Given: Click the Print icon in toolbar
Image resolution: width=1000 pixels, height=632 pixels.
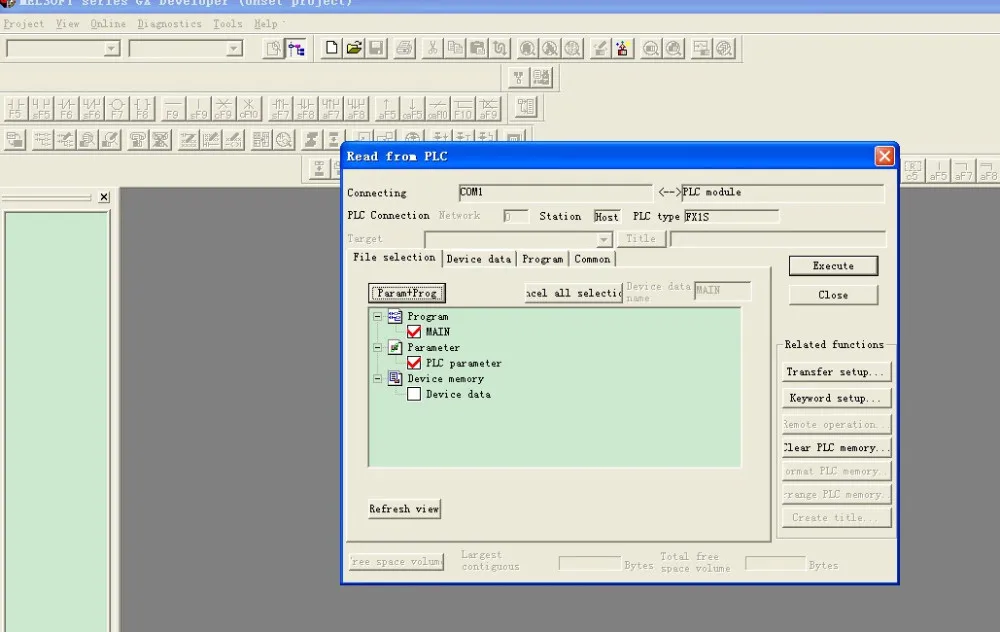Looking at the screenshot, I should tap(404, 48).
